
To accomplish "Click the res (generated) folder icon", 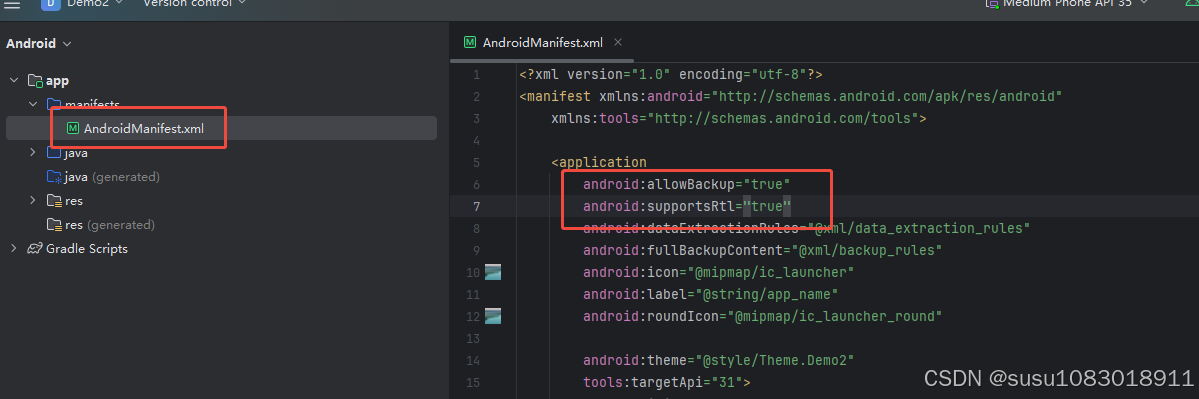I will click(x=54, y=225).
